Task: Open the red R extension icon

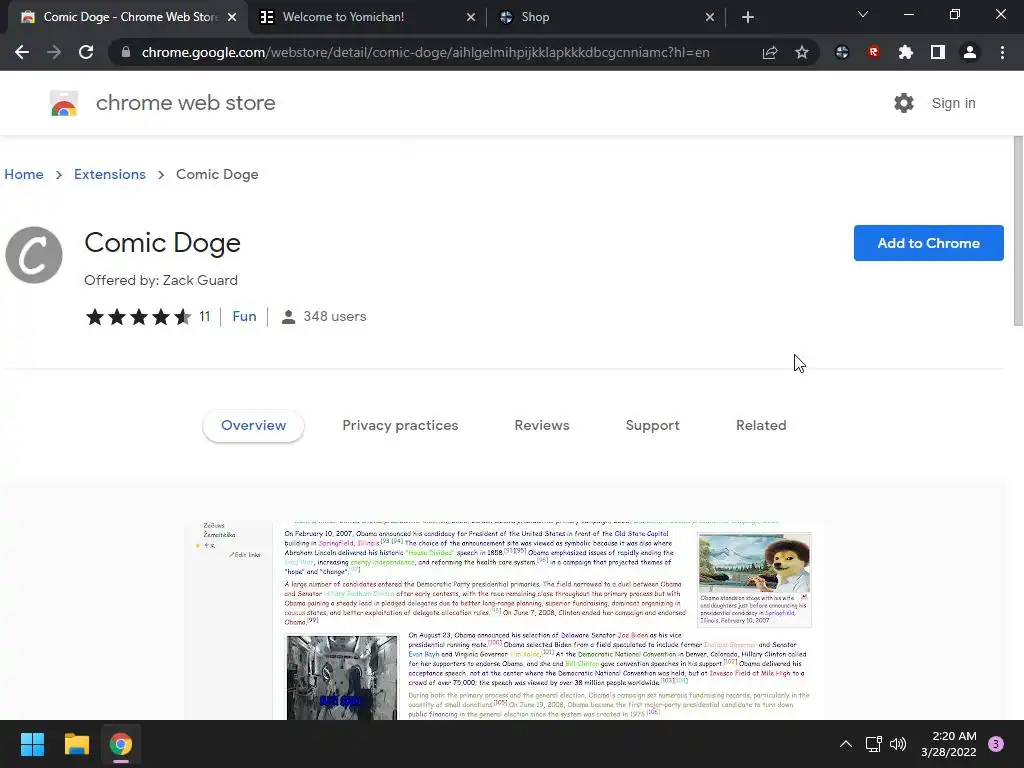Action: tap(874, 52)
